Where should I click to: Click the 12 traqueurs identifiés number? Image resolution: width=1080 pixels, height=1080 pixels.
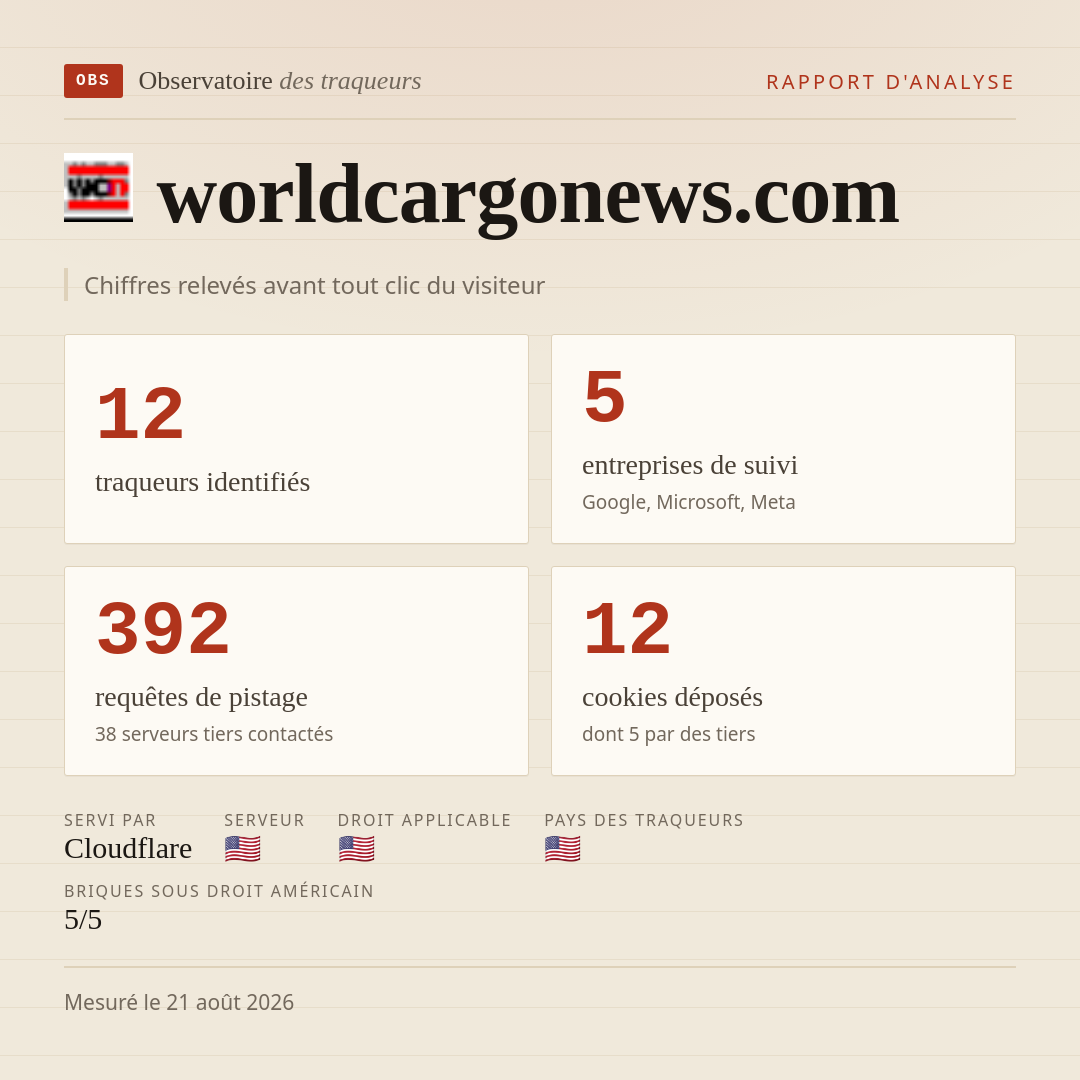click(141, 414)
